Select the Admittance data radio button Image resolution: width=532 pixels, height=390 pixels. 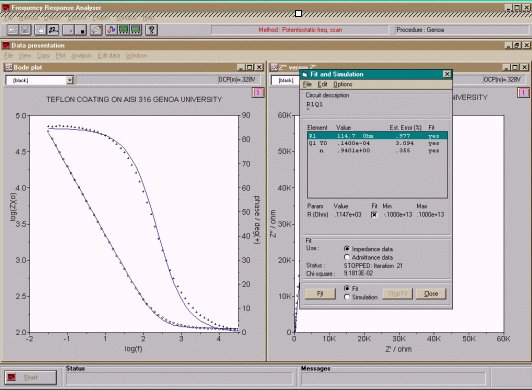point(346,257)
